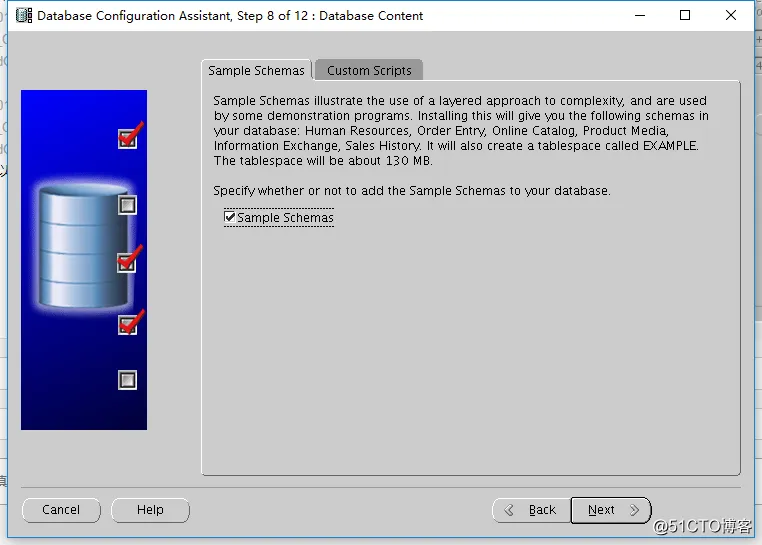Screen dimensions: 762x545
Task: Maximize the Database Configuration Assistant window
Action: (685, 16)
